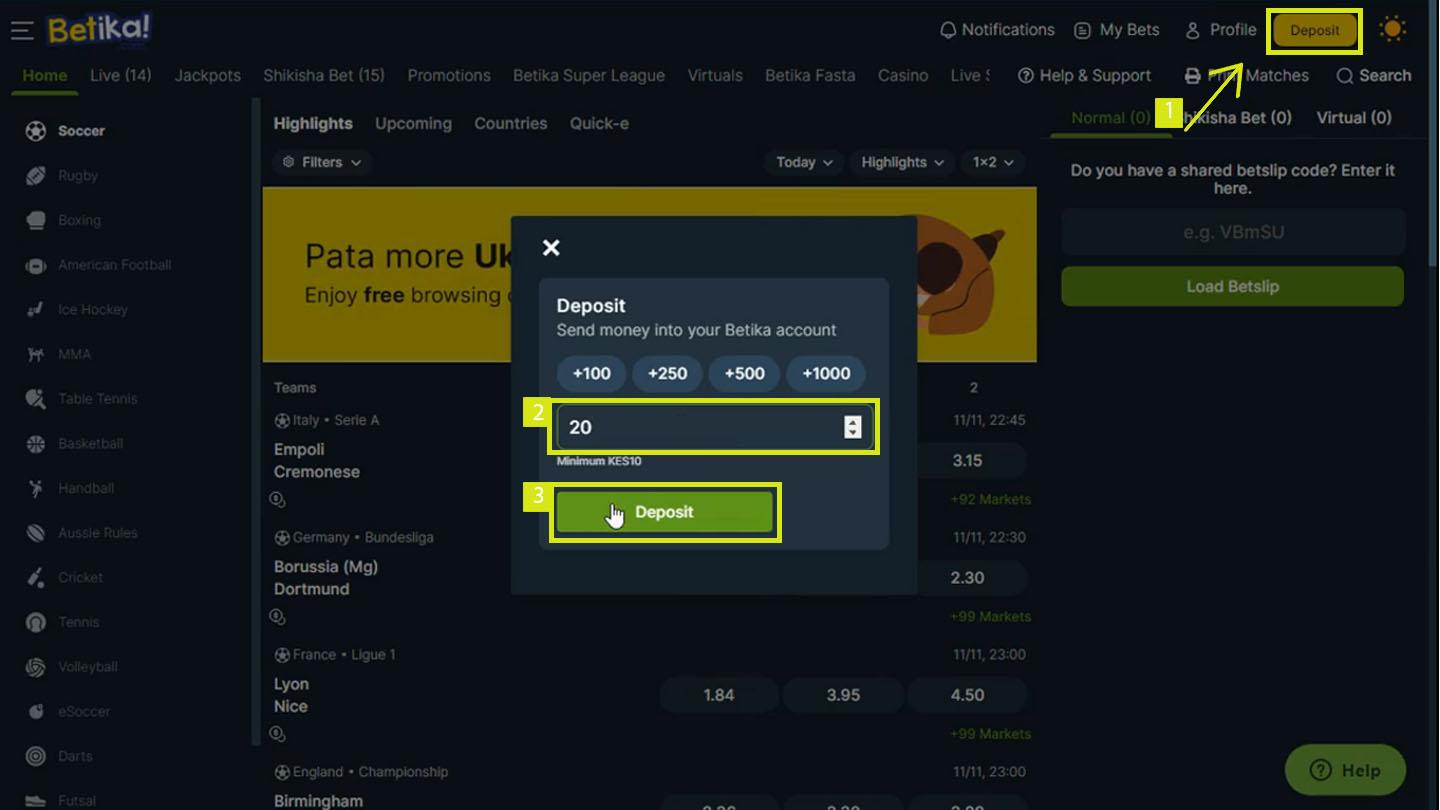Screen dimensions: 1440x810
Task: Open the Highlights sort dropdown
Action: 902,162
